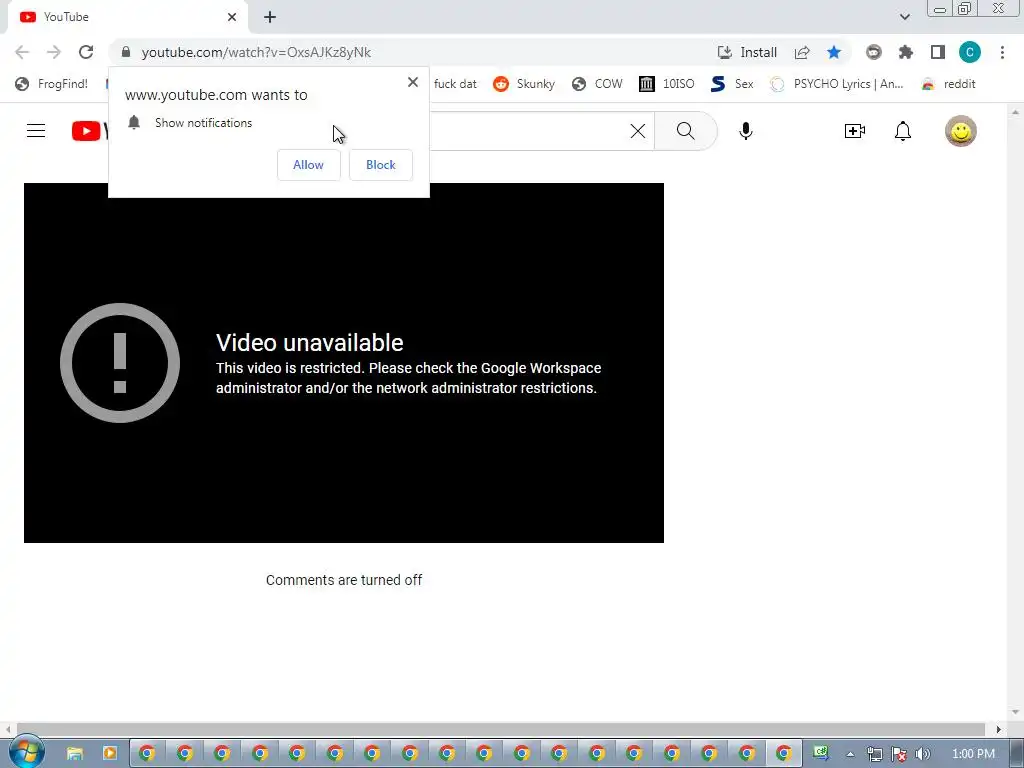Screen dimensions: 1024x768
Task: Click the YouTube logo
Action: tap(89, 131)
